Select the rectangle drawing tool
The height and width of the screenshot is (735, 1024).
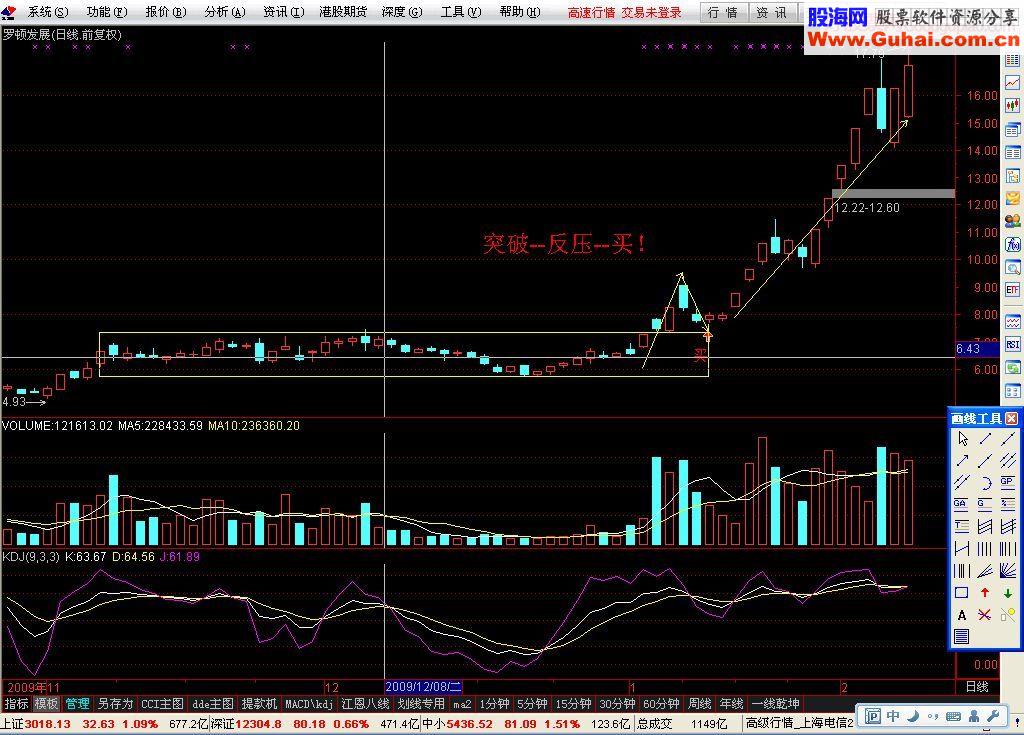click(961, 593)
